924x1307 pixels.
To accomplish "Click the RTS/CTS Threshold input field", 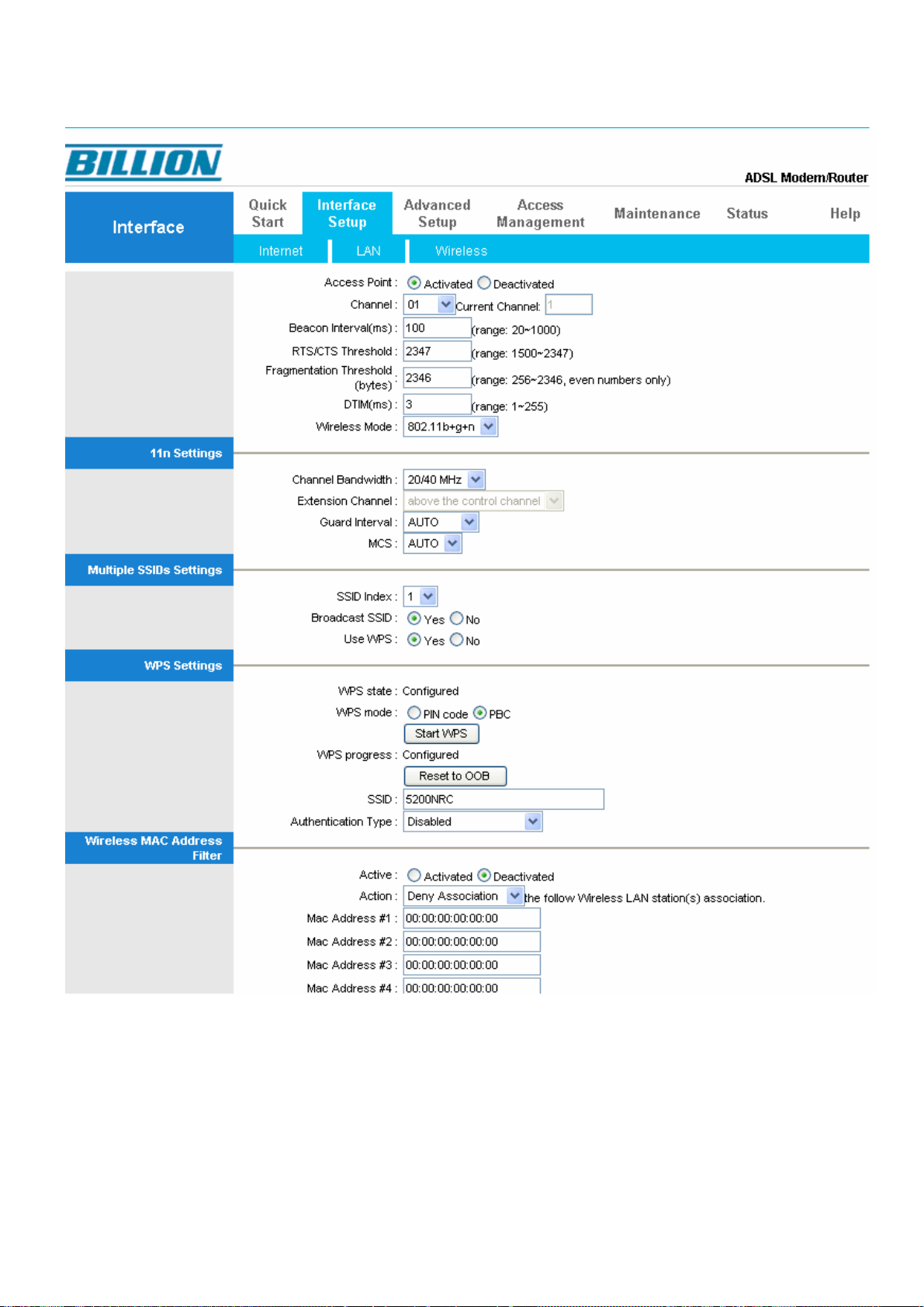I will click(438, 351).
